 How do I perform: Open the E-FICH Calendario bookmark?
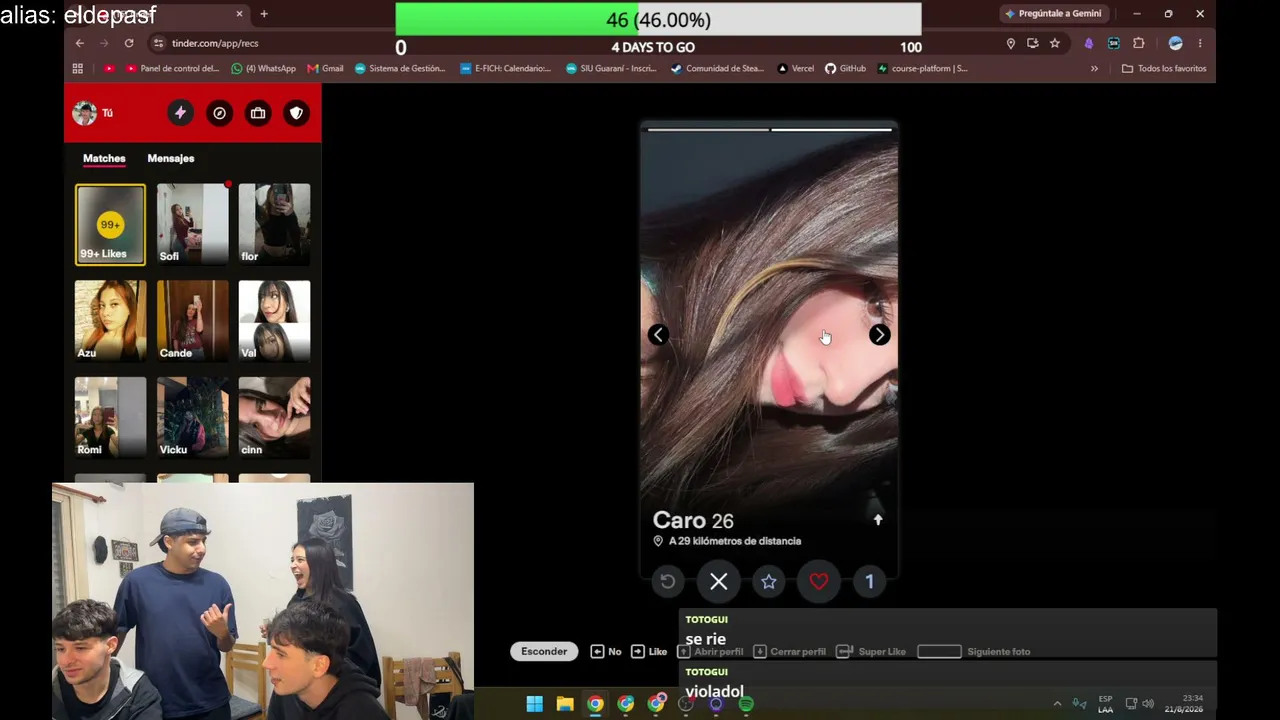(x=505, y=68)
